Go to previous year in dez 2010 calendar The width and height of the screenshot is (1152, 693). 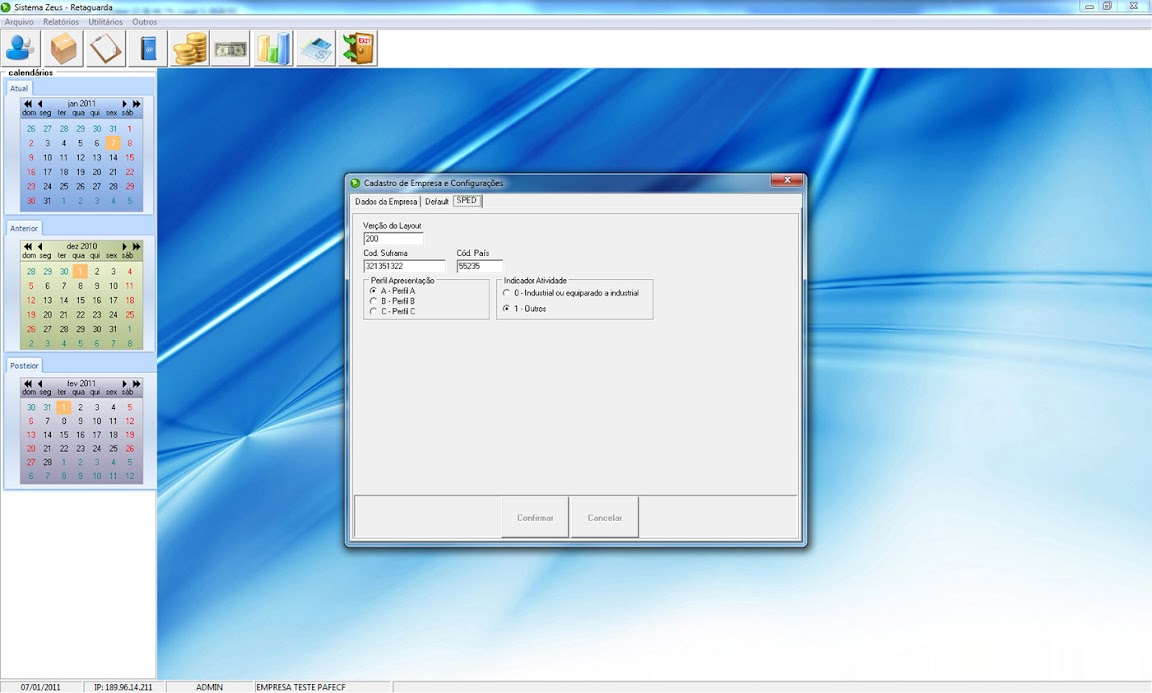tap(28, 246)
